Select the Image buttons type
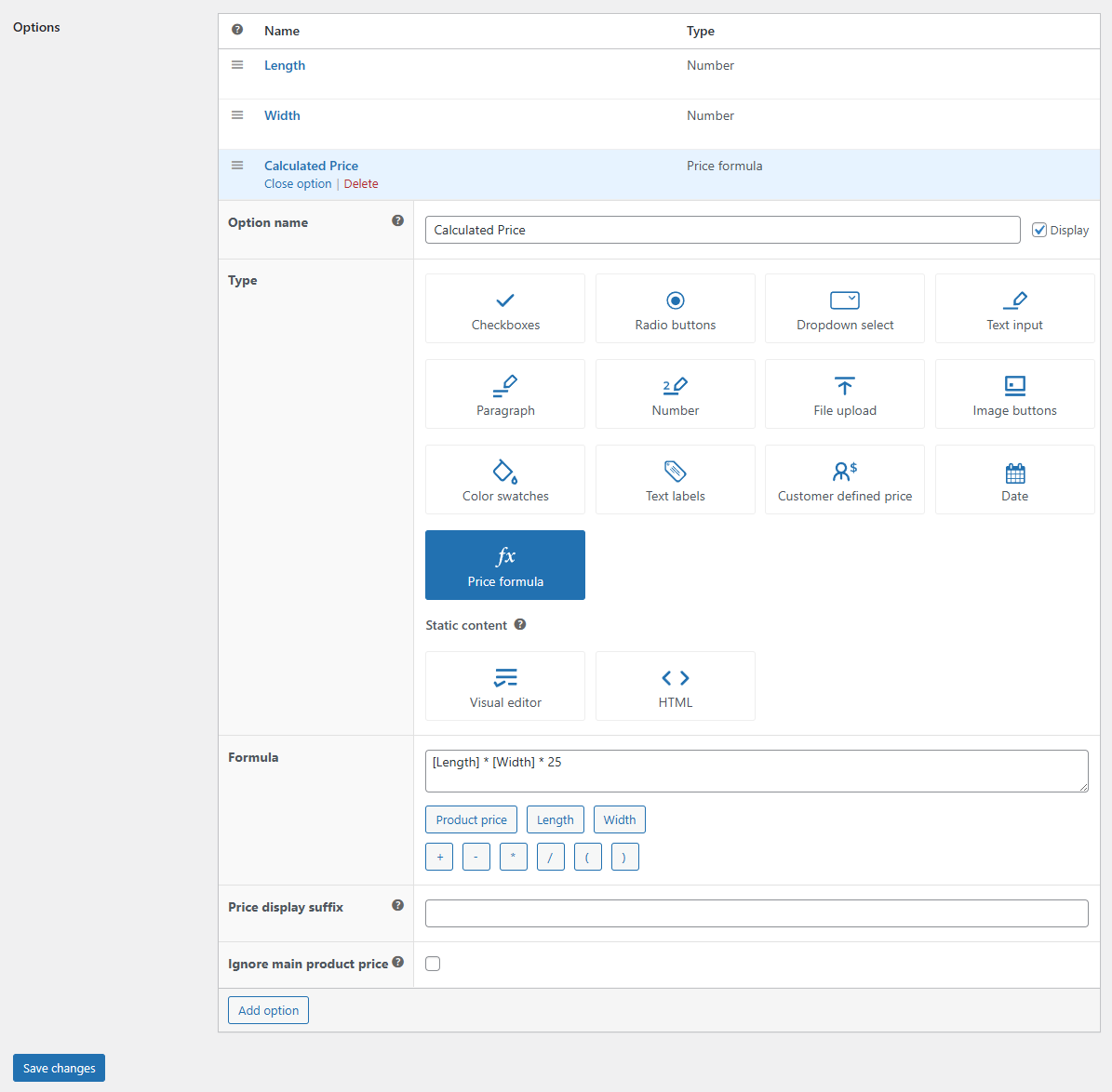Viewport: 1112px width, 1092px height. coord(1015,394)
